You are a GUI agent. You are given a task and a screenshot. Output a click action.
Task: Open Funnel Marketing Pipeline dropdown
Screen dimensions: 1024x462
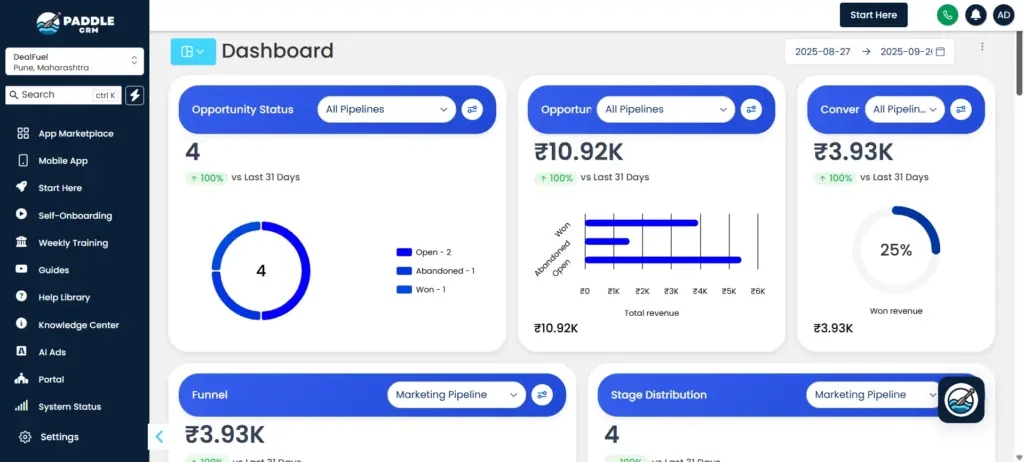[456, 395]
